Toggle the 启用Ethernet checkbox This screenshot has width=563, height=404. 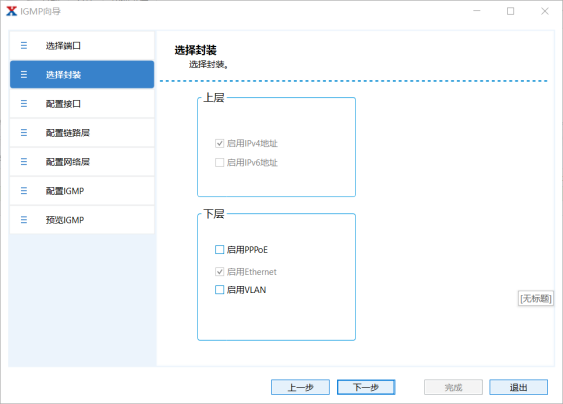tap(219, 272)
